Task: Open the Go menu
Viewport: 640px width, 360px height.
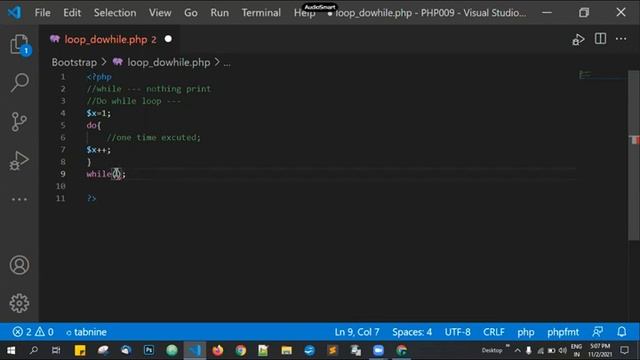Action: 191,13
